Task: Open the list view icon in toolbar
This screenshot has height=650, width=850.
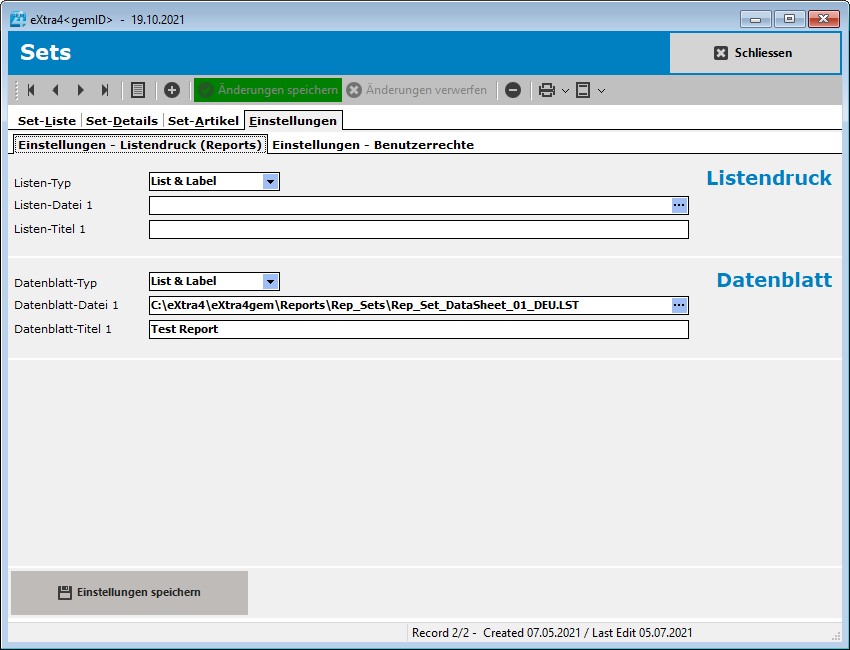Action: pyautogui.click(x=138, y=90)
